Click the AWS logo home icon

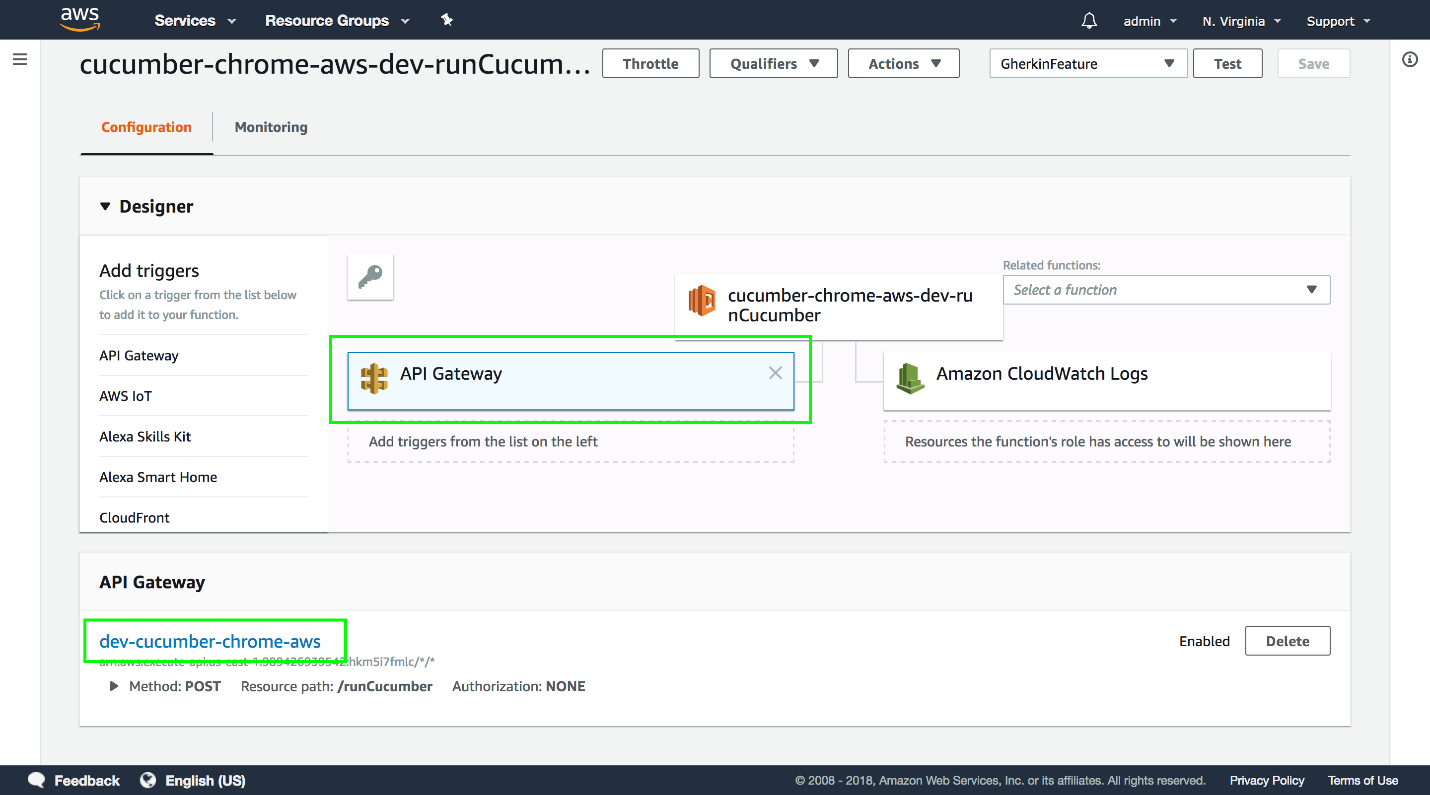[80, 20]
